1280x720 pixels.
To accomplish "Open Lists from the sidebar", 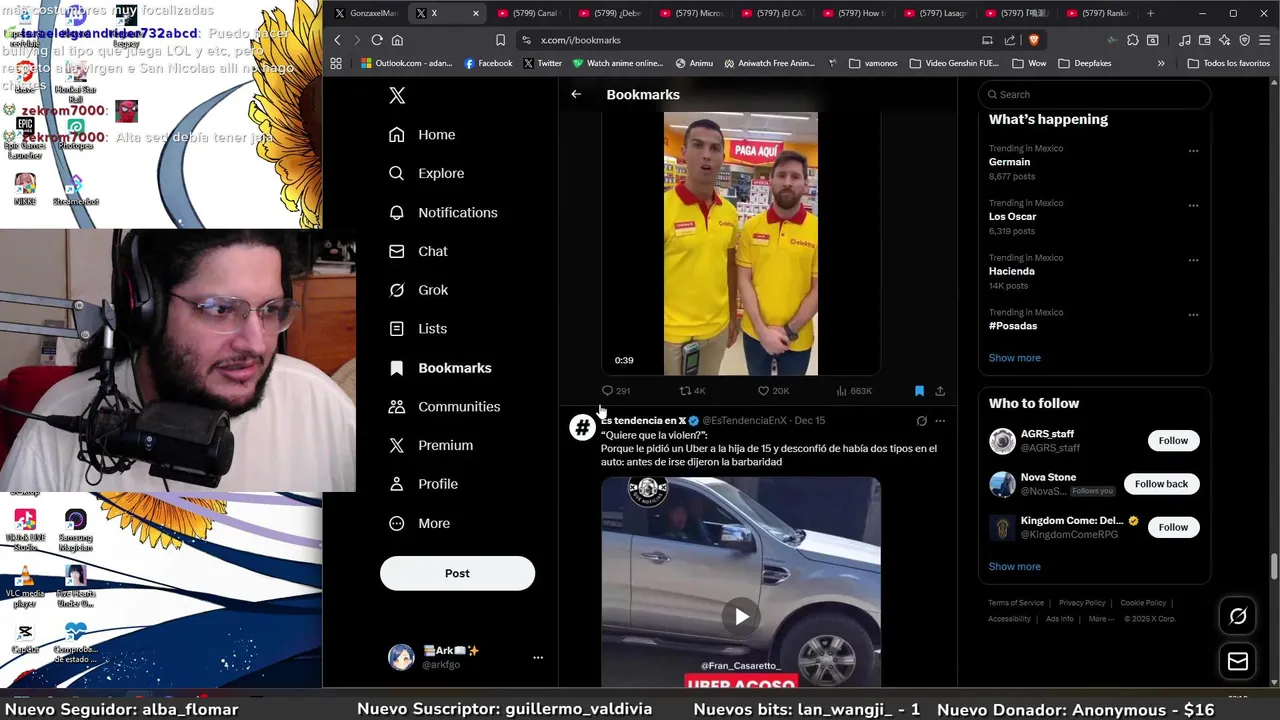I will (x=418, y=329).
